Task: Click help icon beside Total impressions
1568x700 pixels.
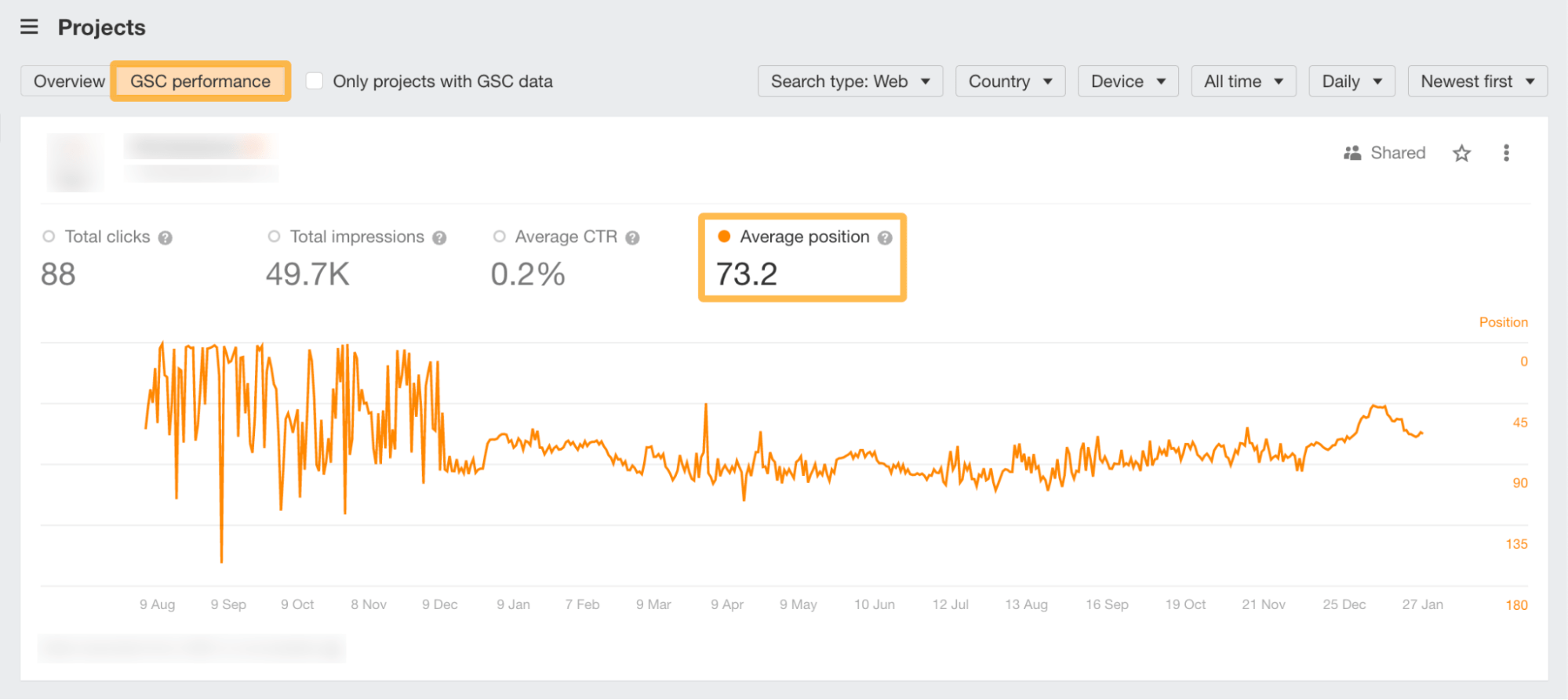Action: [439, 238]
